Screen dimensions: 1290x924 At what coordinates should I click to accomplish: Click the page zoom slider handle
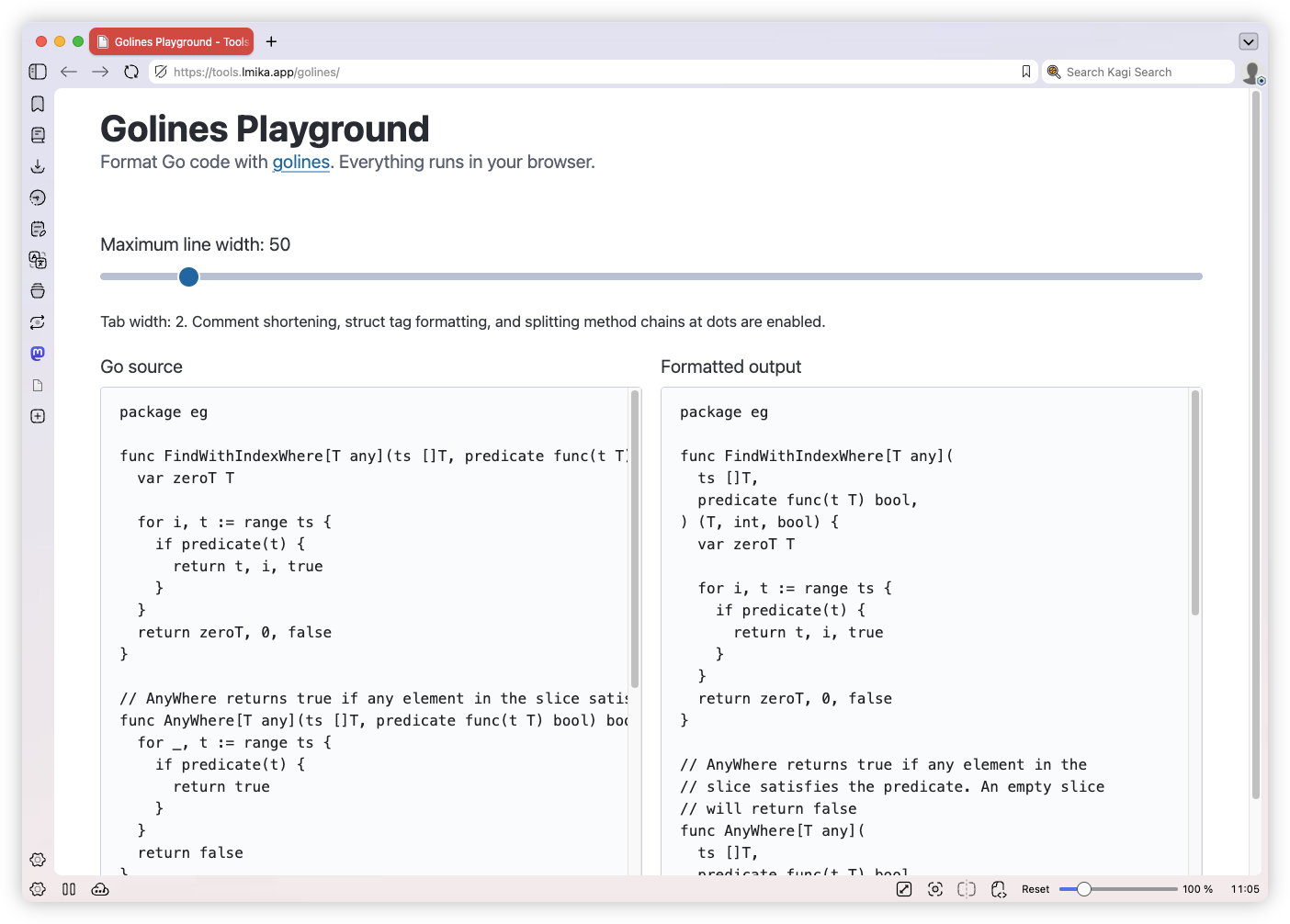(x=1084, y=889)
